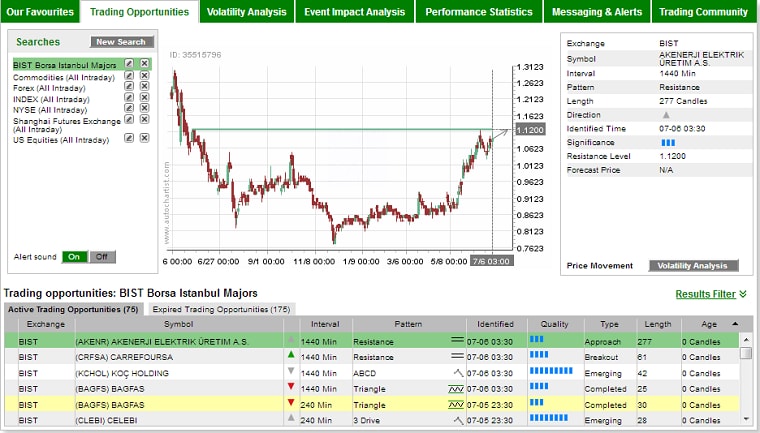Sort by the Identified column header
760x433 pixels.
pyautogui.click(x=495, y=324)
